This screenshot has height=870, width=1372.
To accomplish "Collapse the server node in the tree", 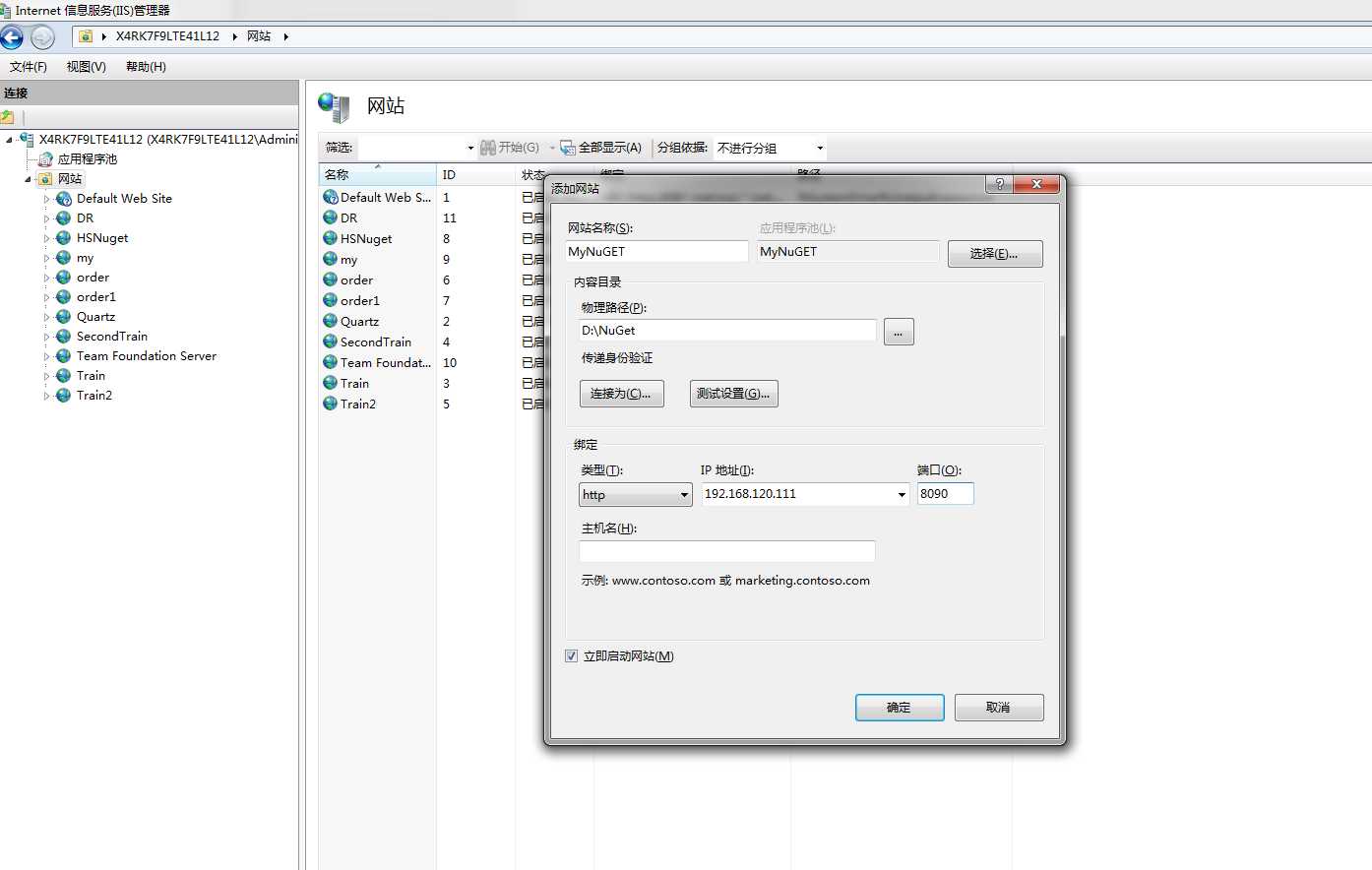I will point(9,140).
